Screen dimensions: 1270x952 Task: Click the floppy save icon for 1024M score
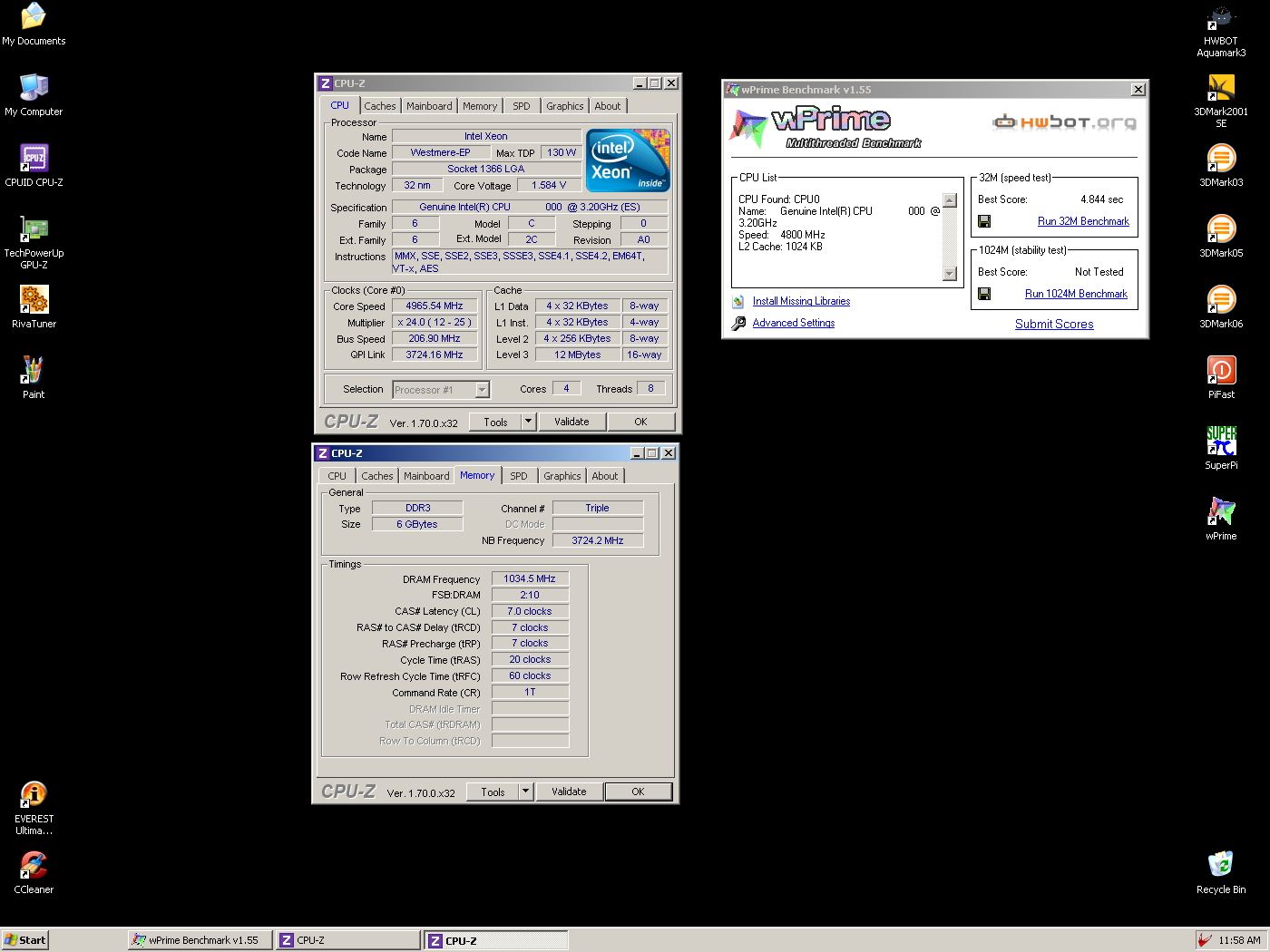click(984, 294)
